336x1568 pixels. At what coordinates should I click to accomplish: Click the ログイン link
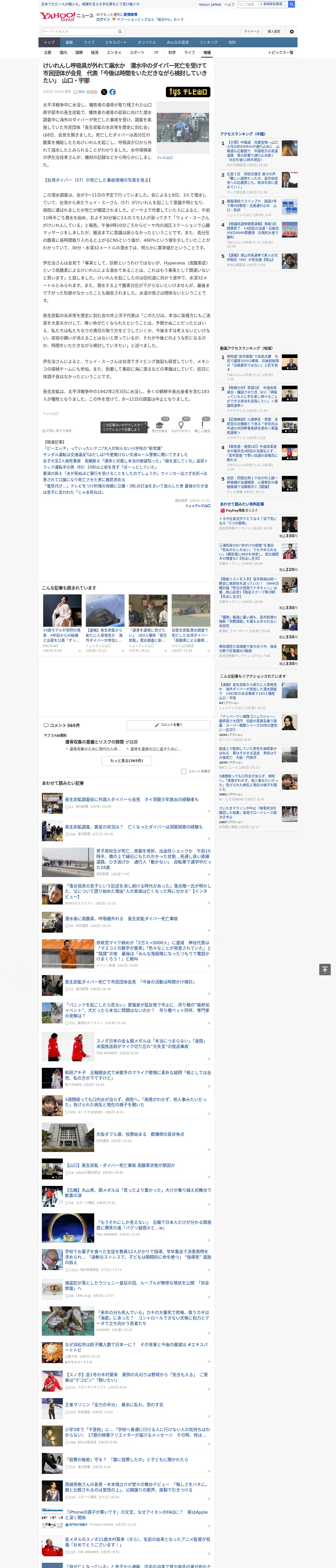pyautogui.click(x=103, y=20)
